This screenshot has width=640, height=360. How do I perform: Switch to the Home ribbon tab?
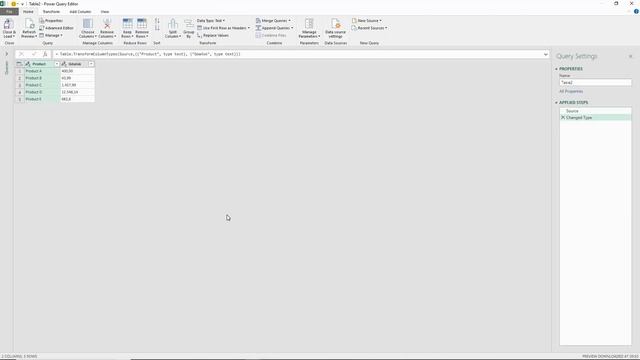coord(28,12)
